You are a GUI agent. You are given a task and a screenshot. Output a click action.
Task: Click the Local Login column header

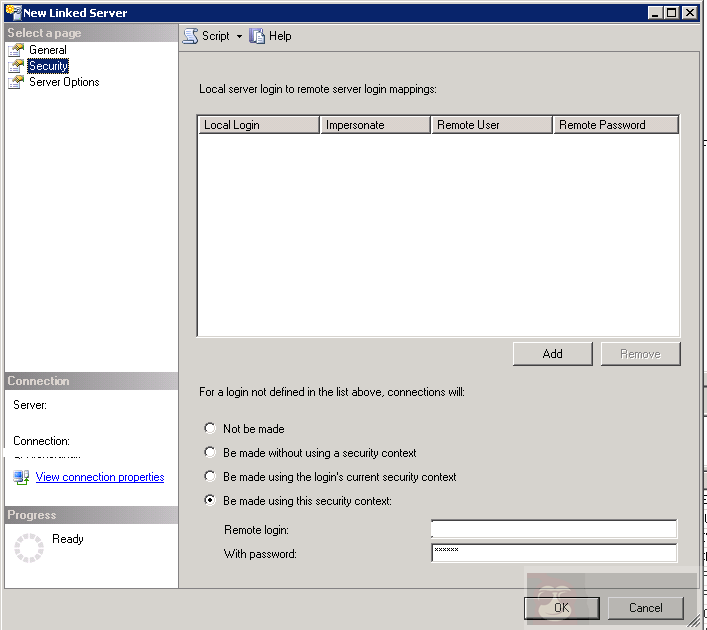[259, 125]
